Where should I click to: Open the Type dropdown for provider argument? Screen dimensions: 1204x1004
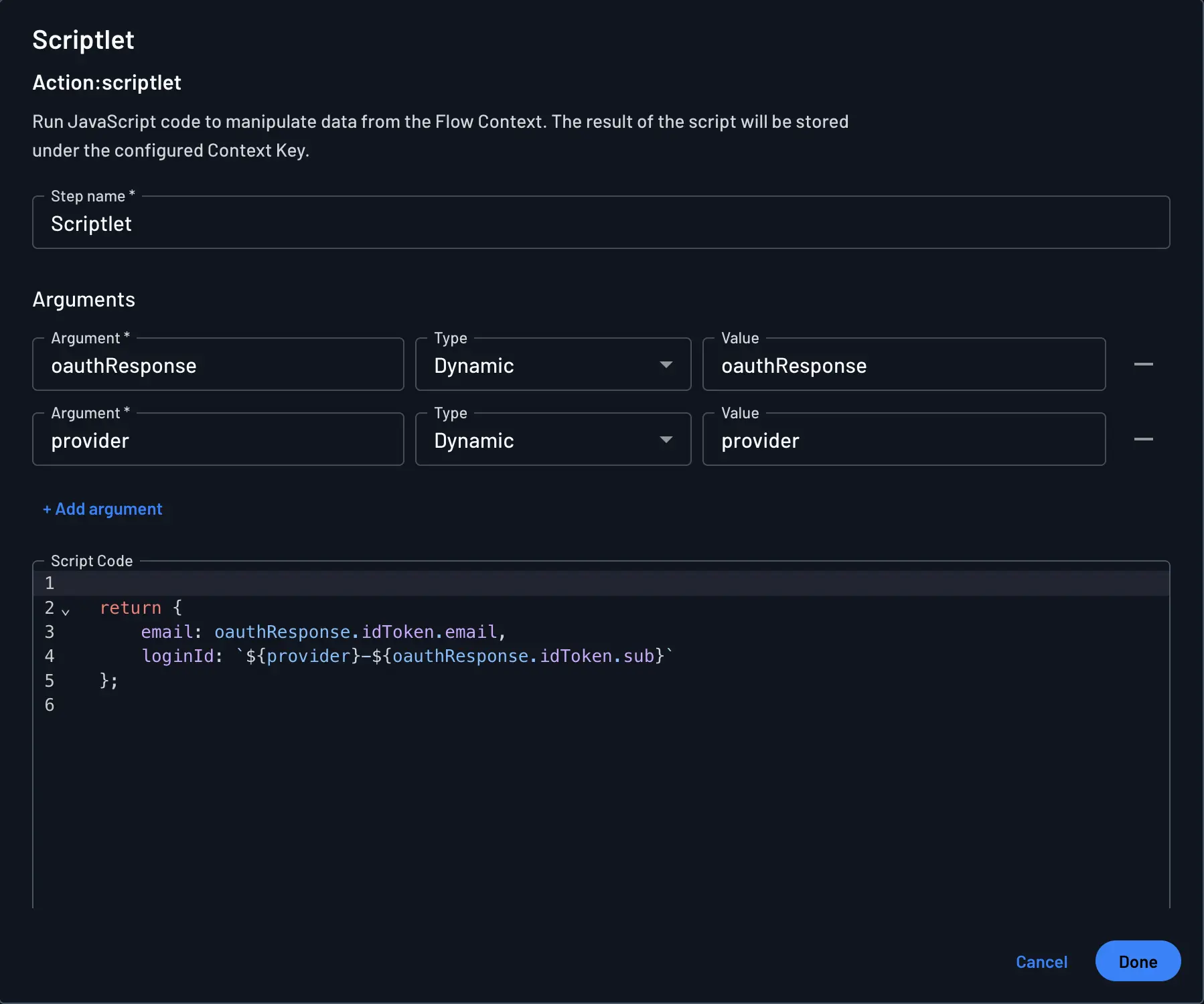click(x=553, y=440)
